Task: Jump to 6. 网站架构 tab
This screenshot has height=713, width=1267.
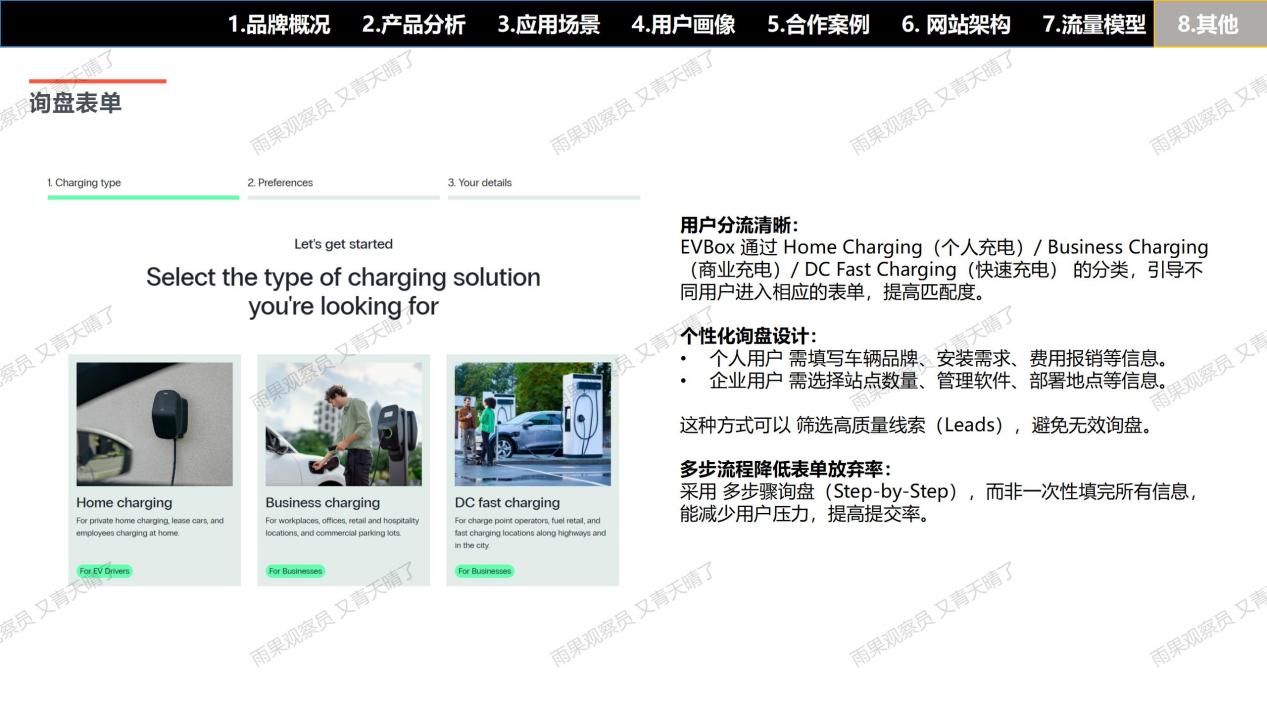Action: pyautogui.click(x=956, y=24)
